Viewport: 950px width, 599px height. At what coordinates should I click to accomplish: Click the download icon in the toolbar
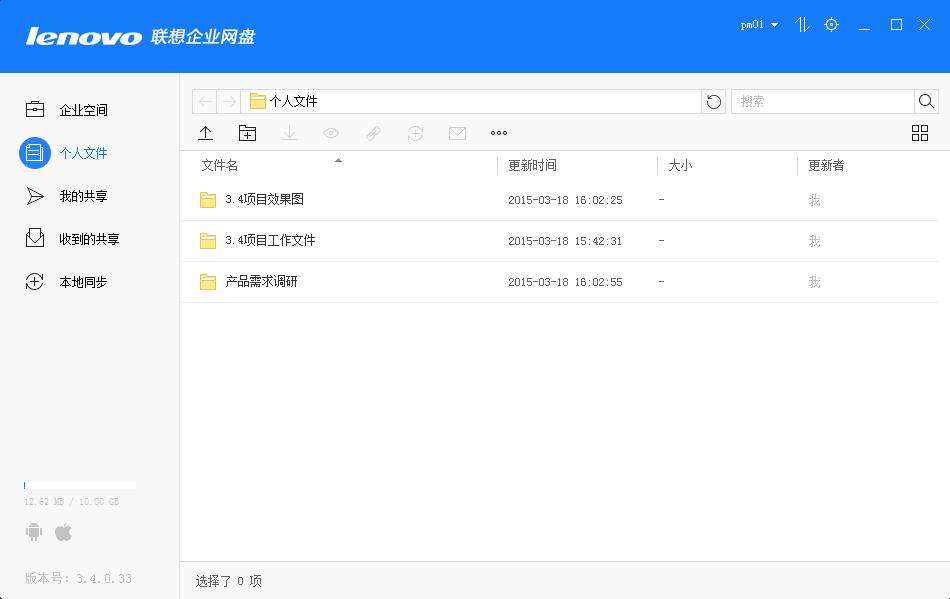tap(289, 132)
